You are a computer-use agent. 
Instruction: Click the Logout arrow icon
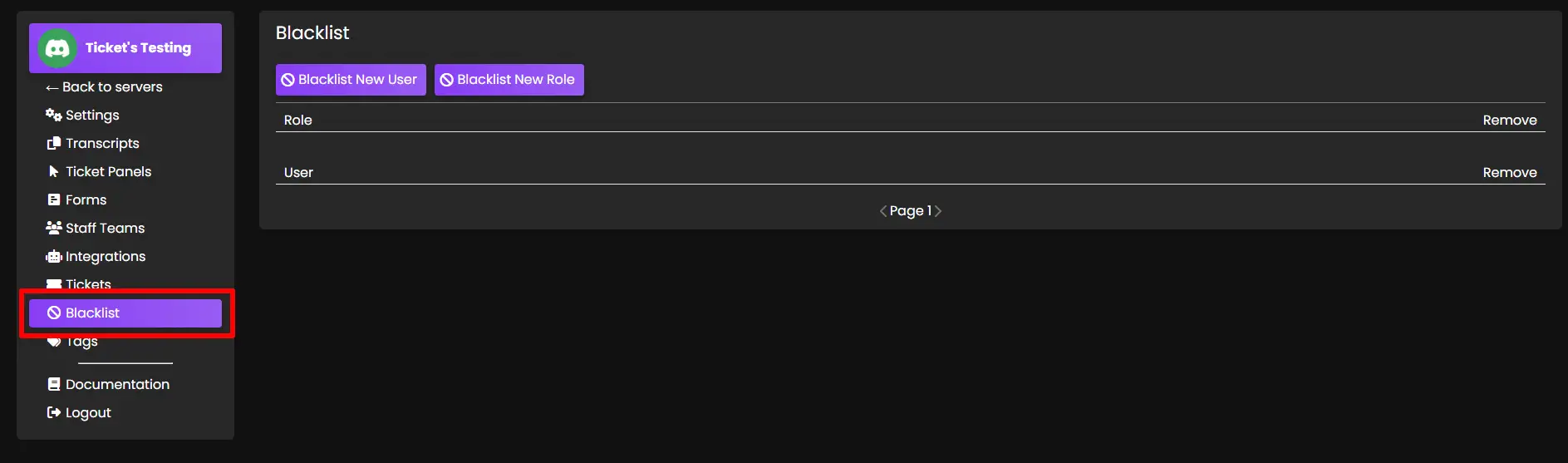click(x=54, y=412)
